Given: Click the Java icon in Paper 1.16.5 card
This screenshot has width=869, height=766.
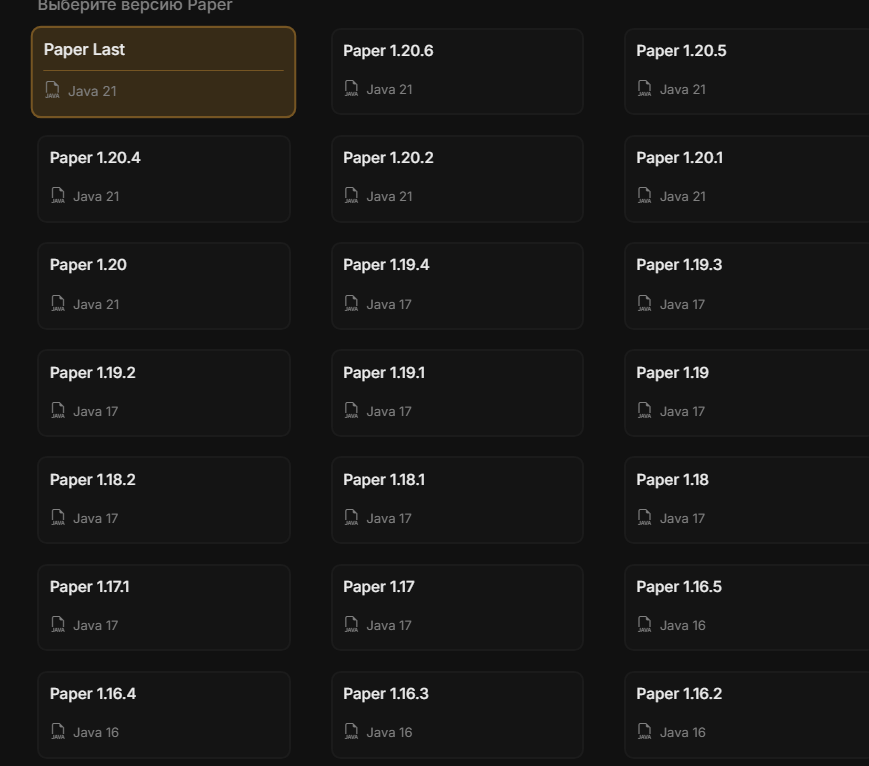Looking at the screenshot, I should click(645, 624).
